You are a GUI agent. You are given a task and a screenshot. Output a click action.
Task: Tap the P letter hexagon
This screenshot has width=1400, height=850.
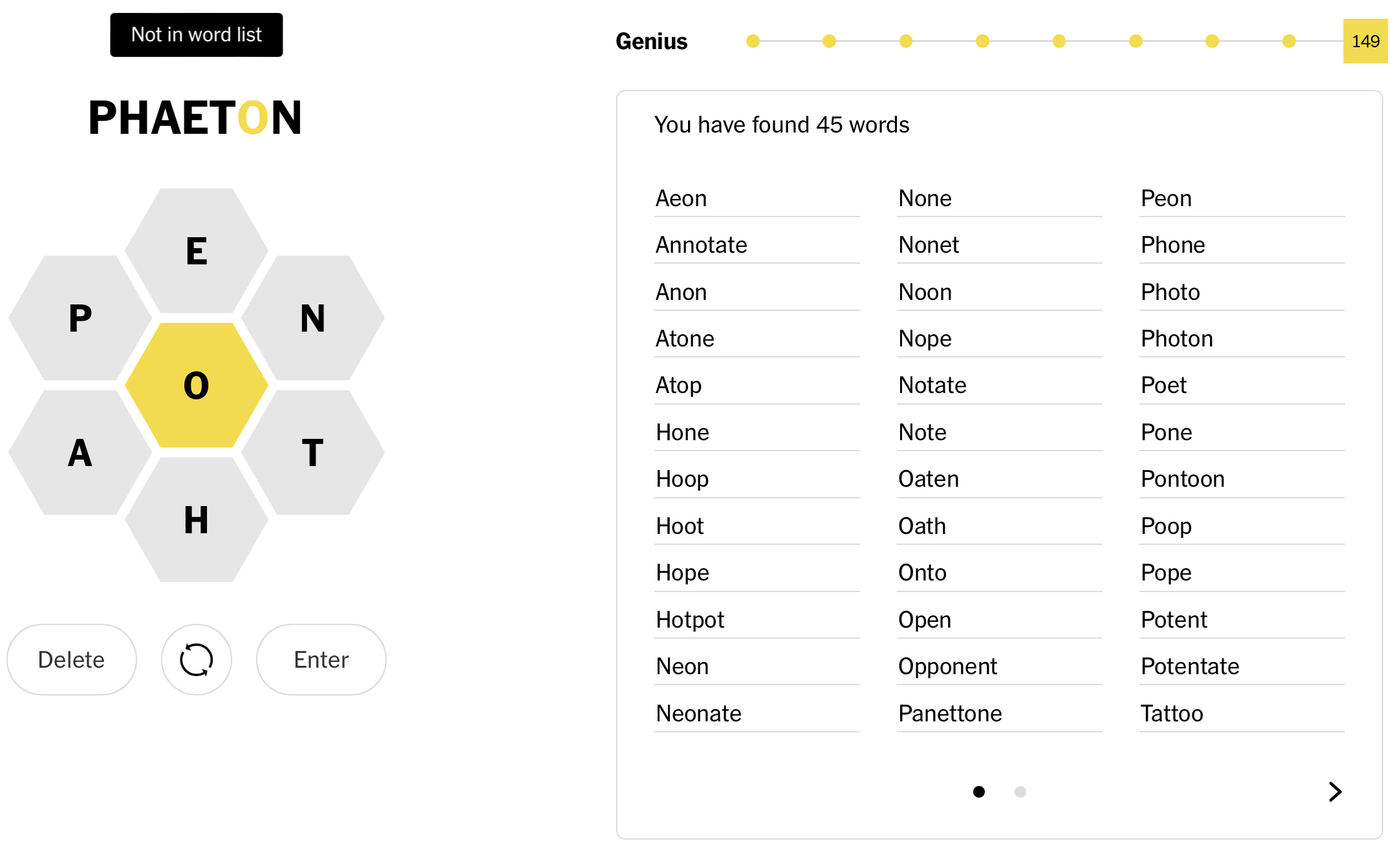[80, 318]
